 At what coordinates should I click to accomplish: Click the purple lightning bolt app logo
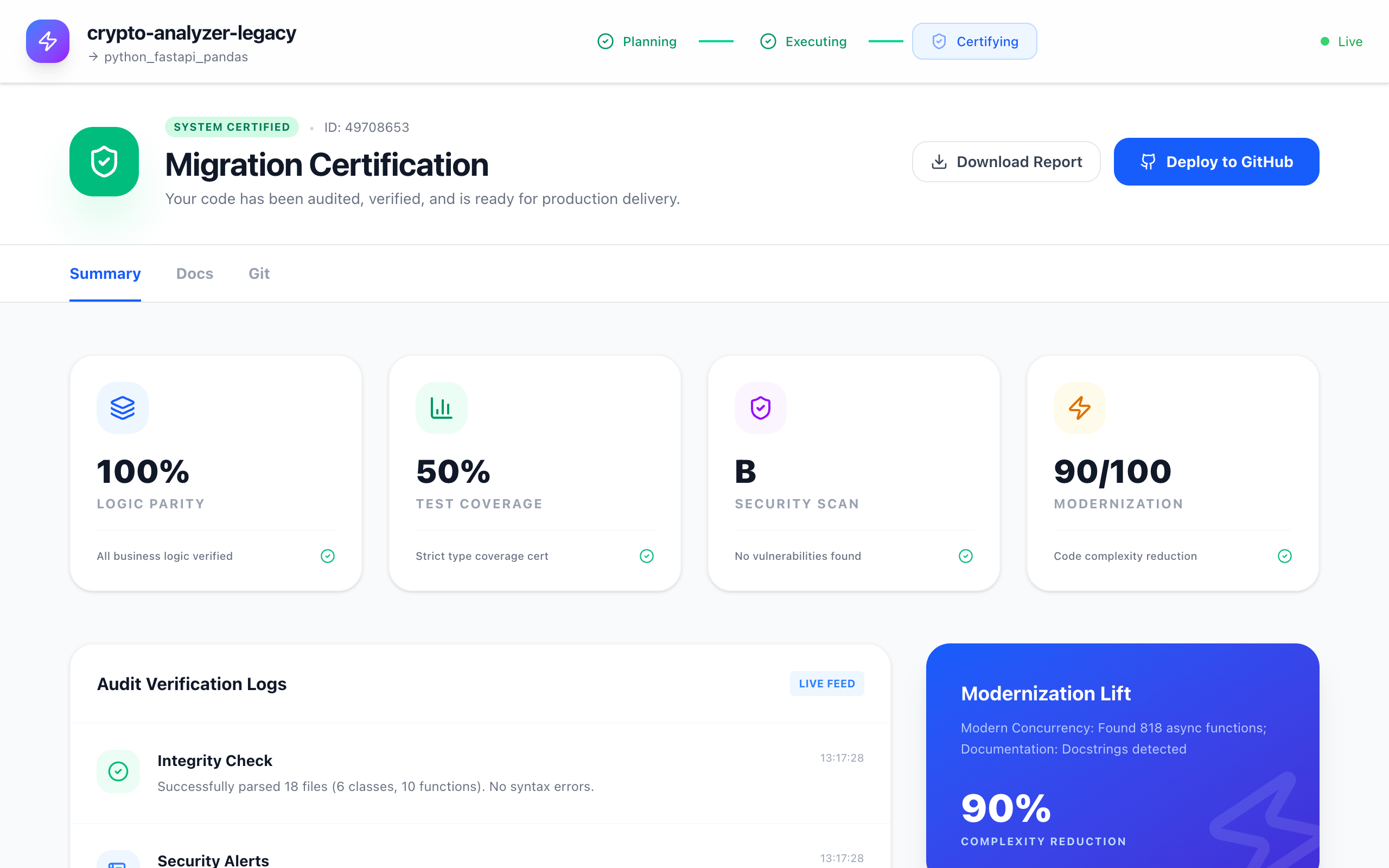(48, 41)
